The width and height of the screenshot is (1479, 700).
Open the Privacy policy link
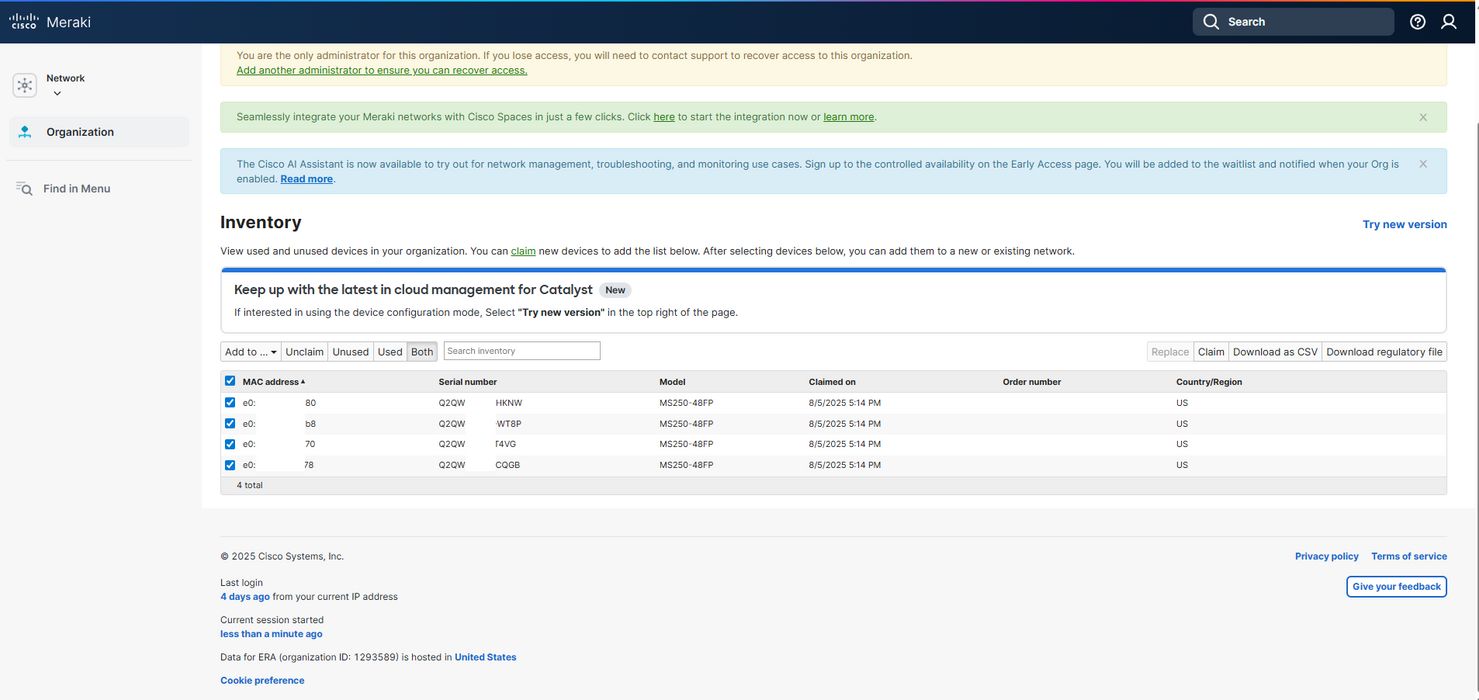(x=1326, y=556)
